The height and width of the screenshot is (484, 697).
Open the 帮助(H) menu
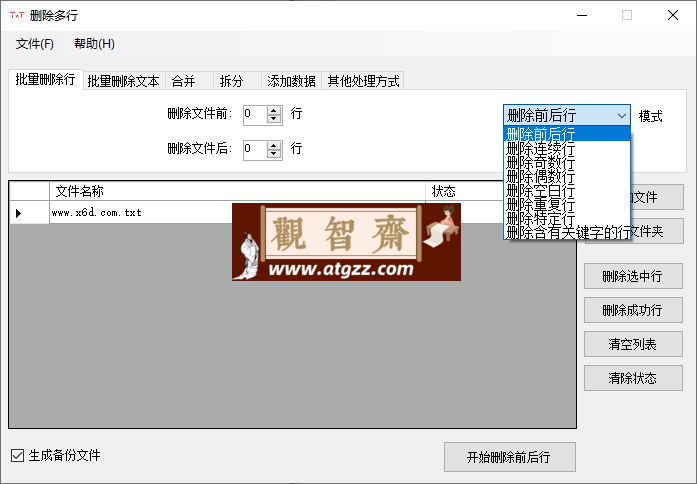(94, 44)
